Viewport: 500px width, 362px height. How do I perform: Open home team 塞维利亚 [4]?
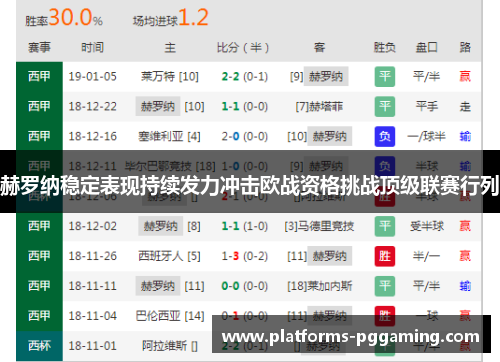point(169,136)
